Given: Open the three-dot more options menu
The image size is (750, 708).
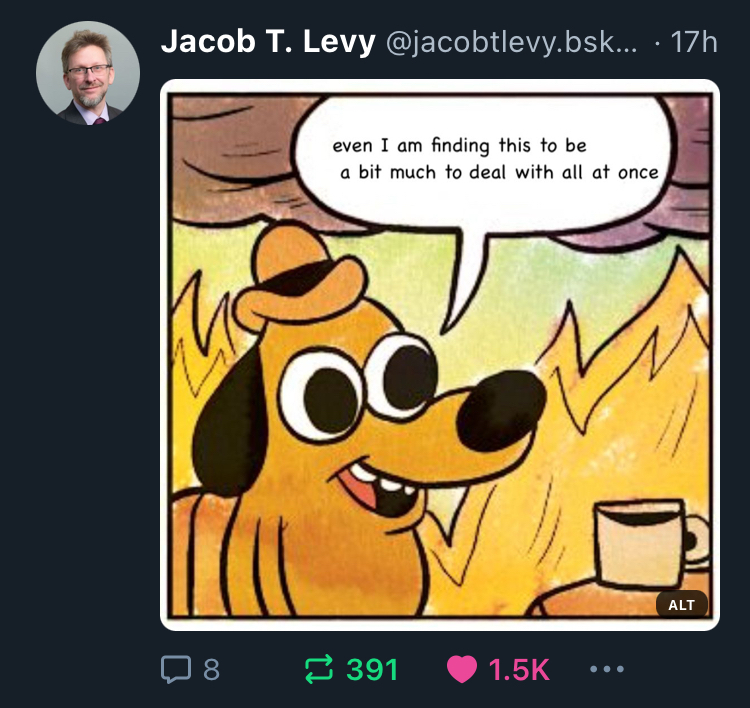Looking at the screenshot, I should pyautogui.click(x=607, y=669).
